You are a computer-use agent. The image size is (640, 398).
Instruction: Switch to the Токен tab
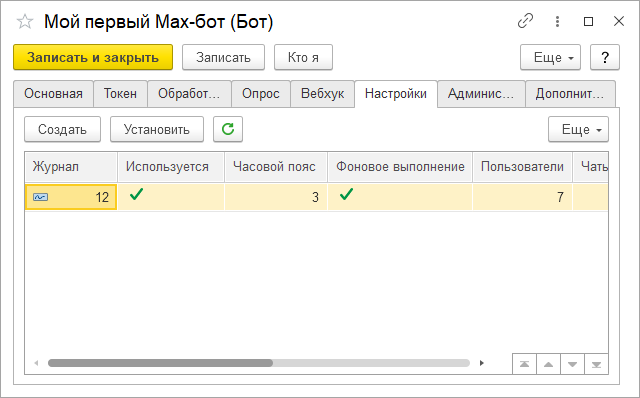click(x=120, y=94)
